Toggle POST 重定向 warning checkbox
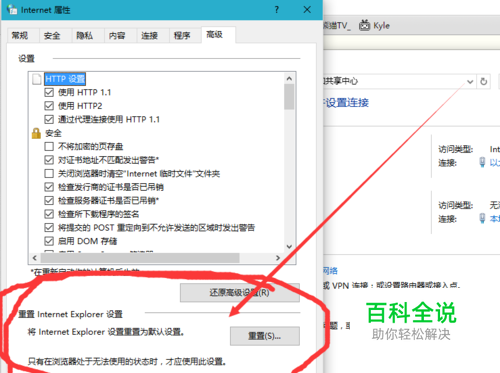This screenshot has width=500, height=373. point(49,228)
